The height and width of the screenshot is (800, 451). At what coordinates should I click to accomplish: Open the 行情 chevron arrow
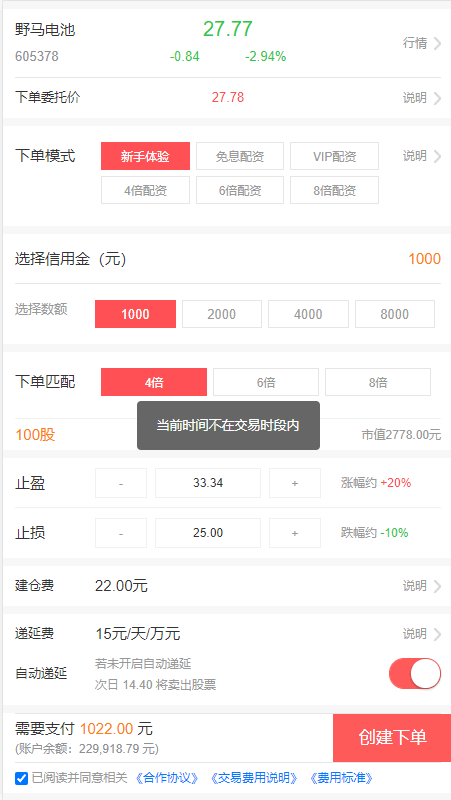(437, 43)
